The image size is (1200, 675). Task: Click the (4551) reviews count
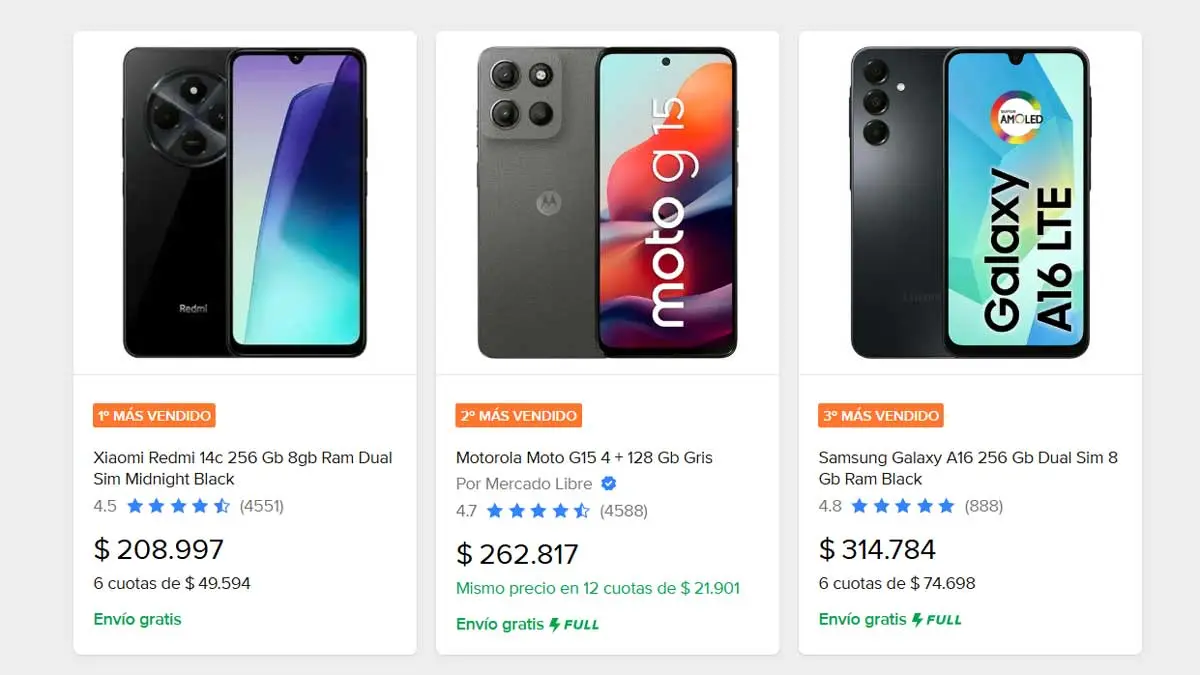(x=262, y=506)
